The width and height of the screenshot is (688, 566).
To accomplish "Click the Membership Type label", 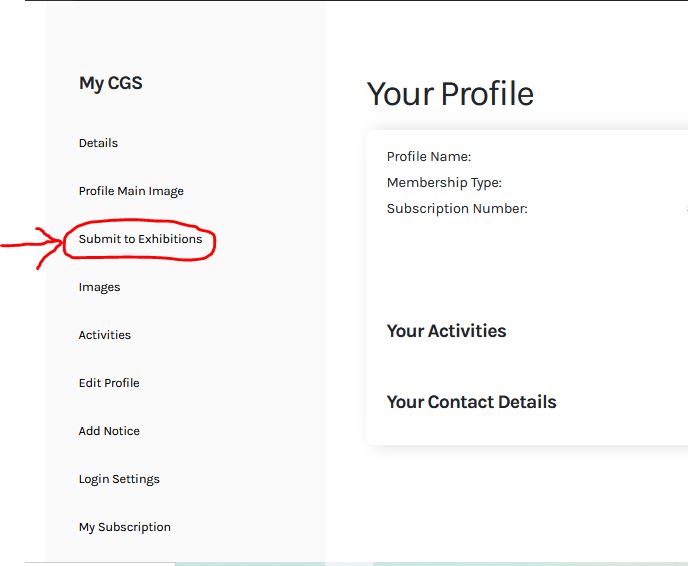I will (x=444, y=183).
